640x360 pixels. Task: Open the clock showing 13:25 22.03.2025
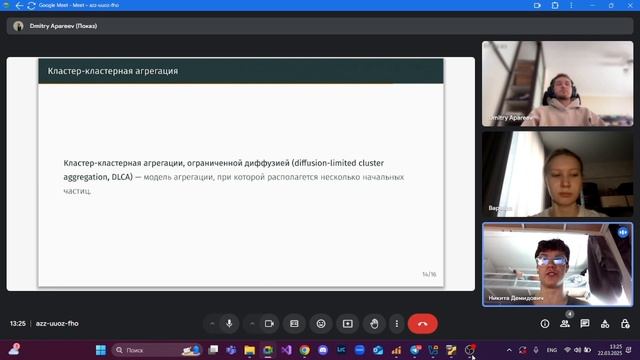click(x=610, y=350)
